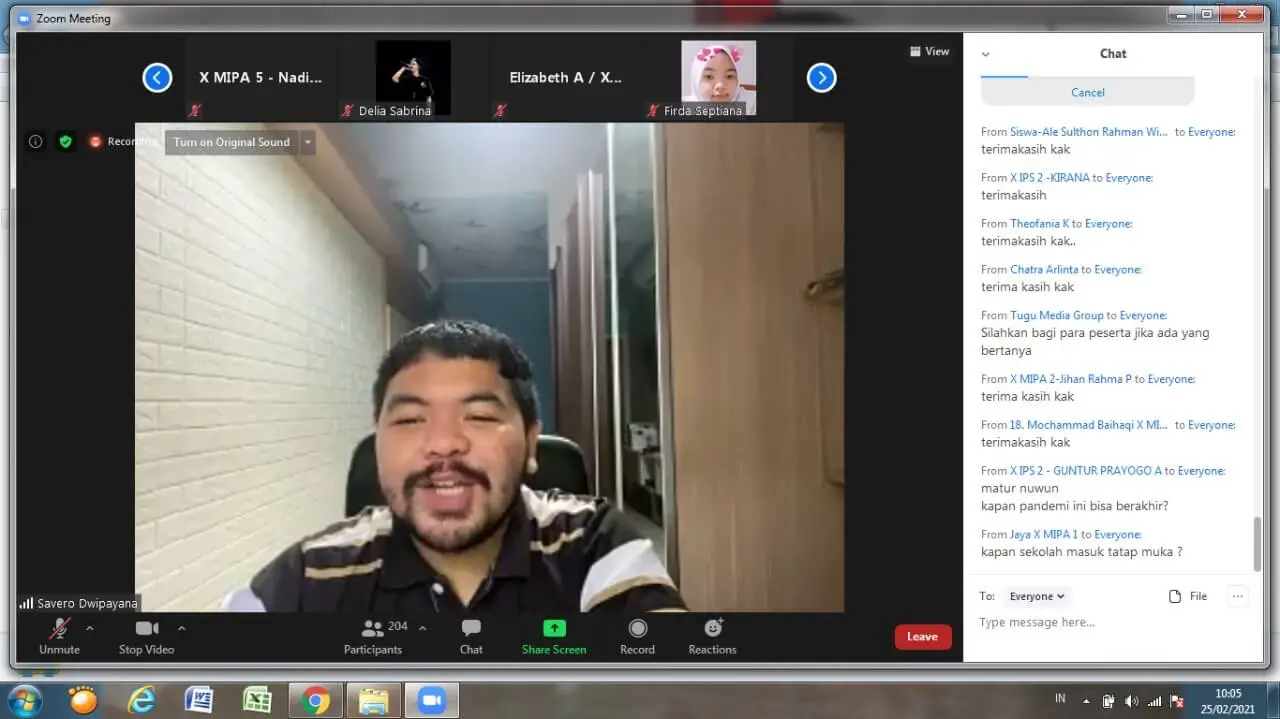Image resolution: width=1280 pixels, height=719 pixels.
Task: Select X MIPA 5 - Nadi participant tile
Action: point(260,78)
